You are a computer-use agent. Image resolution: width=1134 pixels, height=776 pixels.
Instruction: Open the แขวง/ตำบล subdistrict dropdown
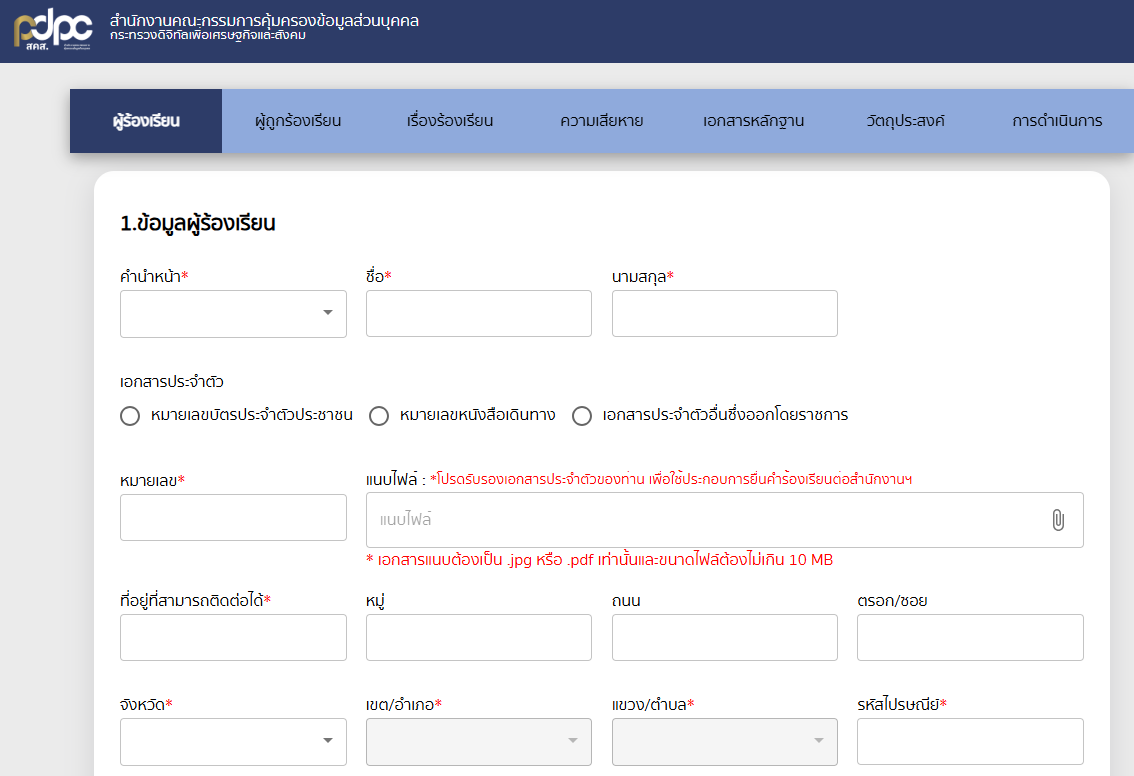point(724,741)
